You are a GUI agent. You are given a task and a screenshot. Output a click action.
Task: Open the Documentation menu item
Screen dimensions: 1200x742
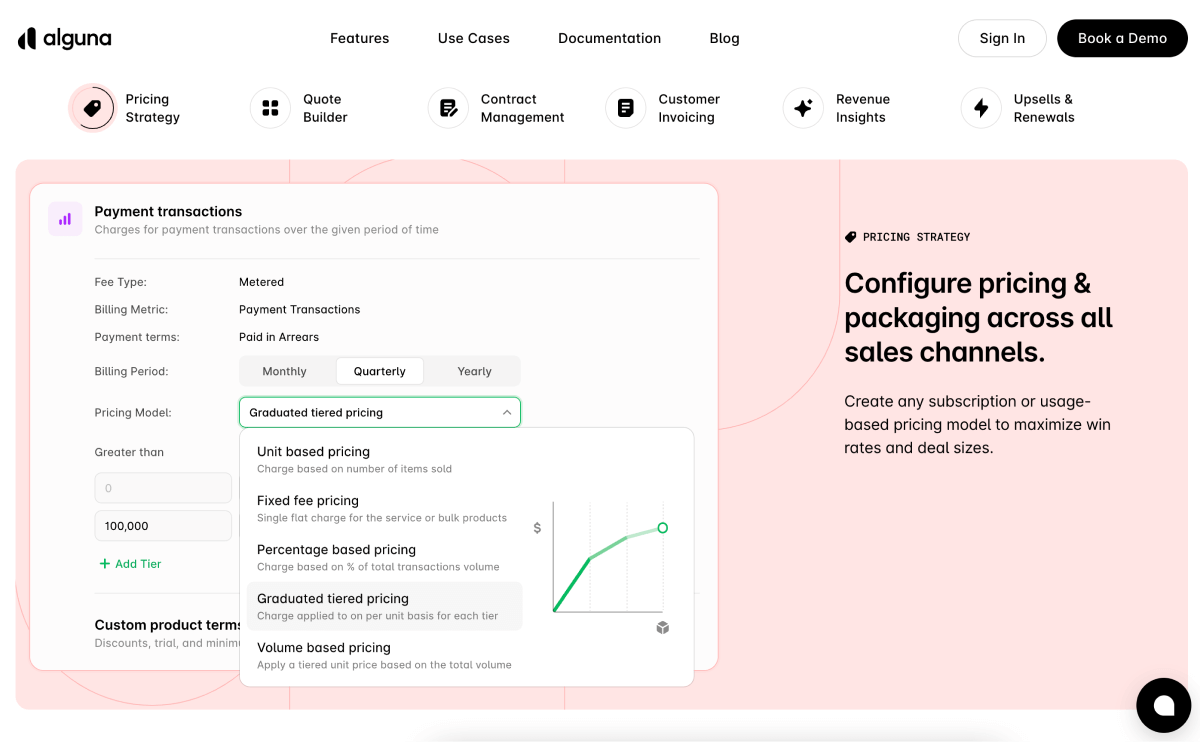[609, 38]
